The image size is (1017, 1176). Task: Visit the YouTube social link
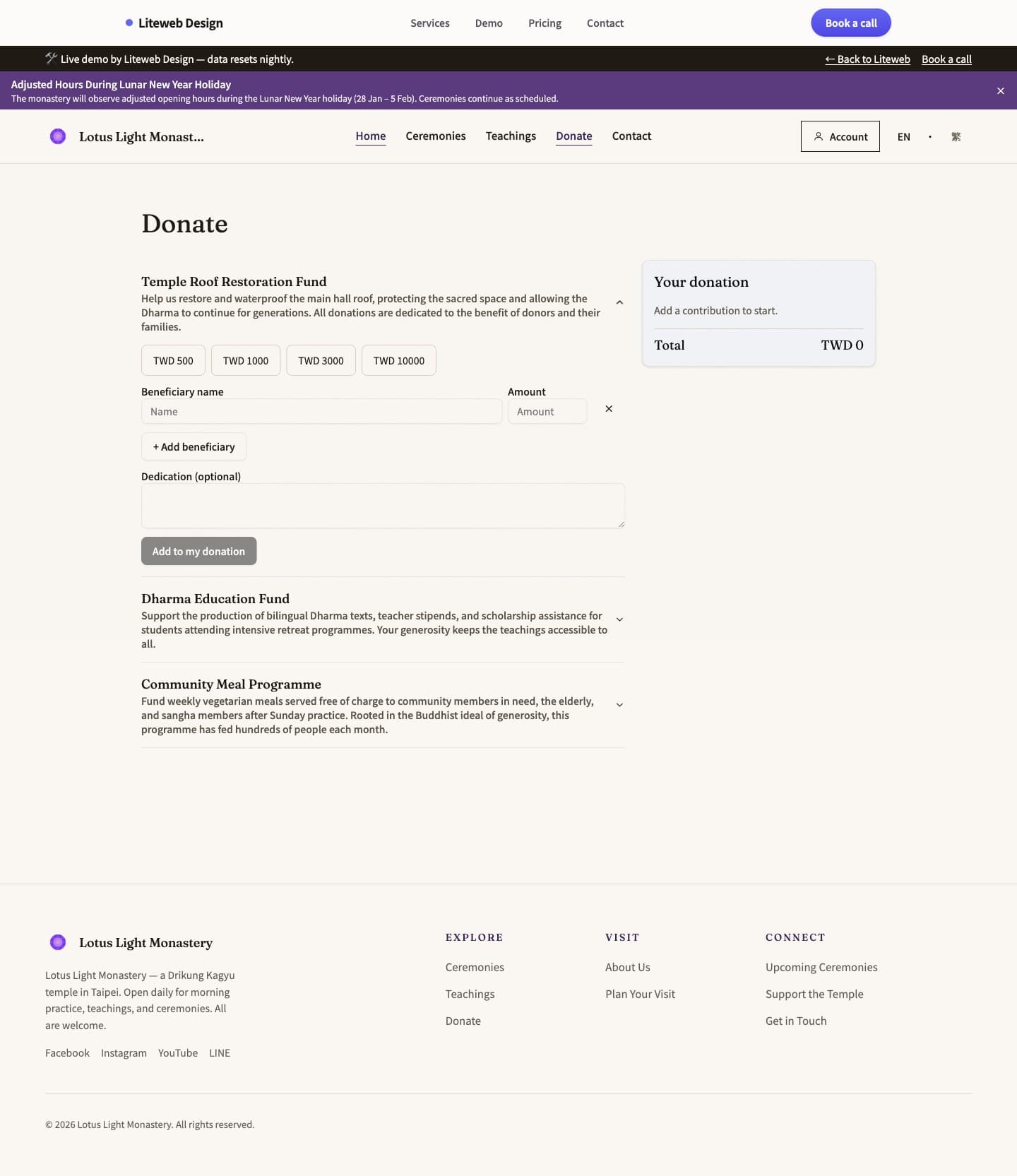pos(178,1052)
